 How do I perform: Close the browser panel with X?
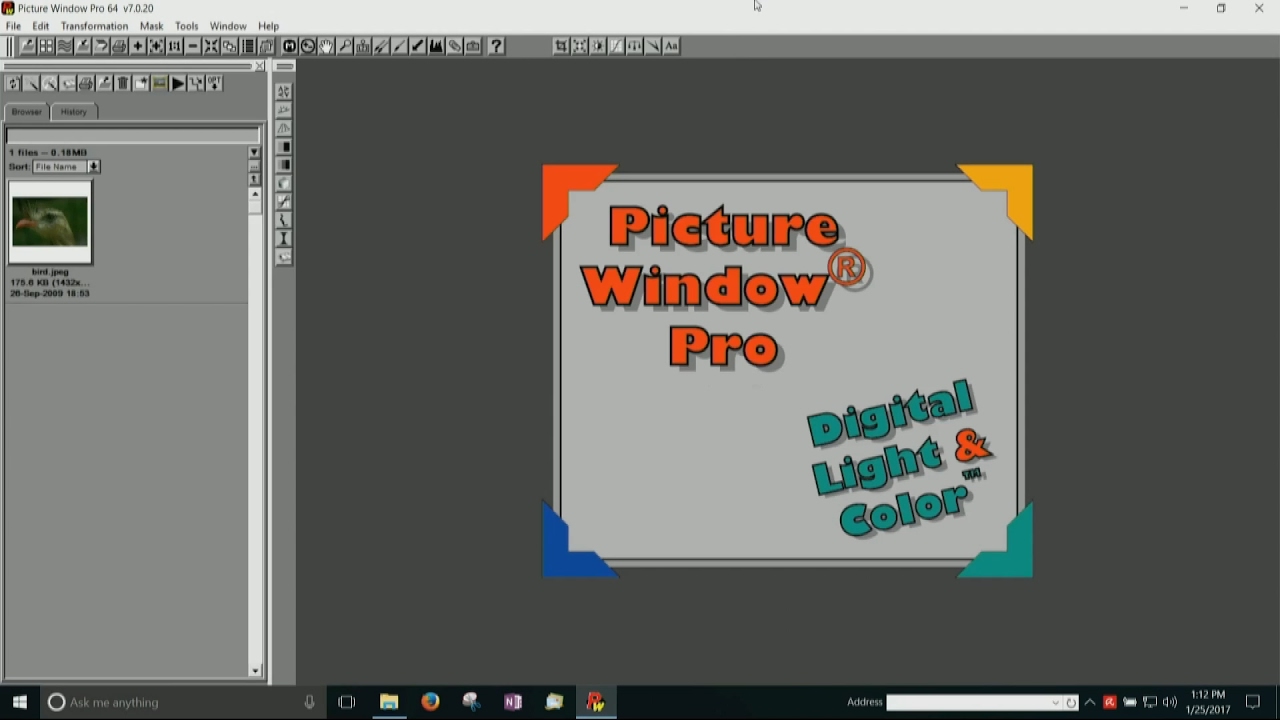[x=260, y=66]
